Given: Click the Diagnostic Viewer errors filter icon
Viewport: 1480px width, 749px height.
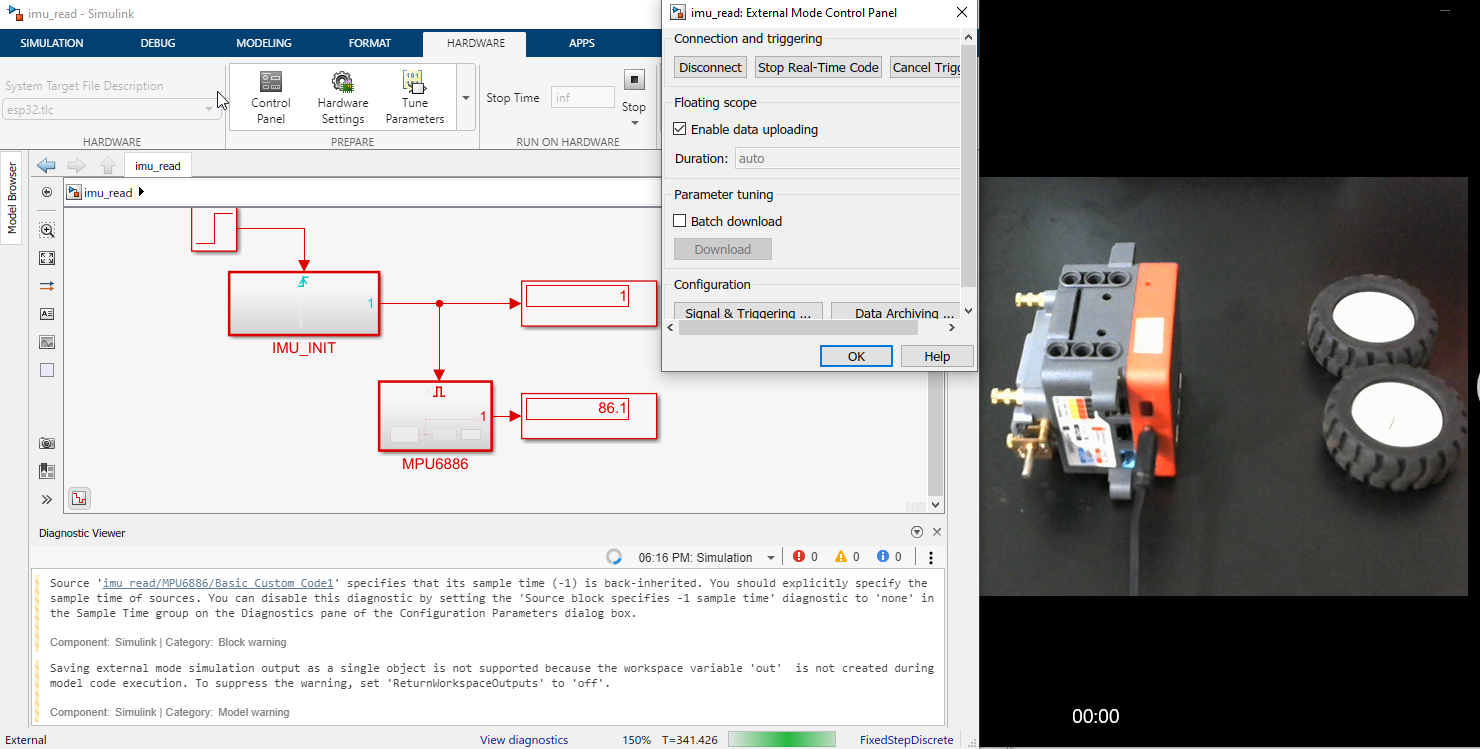Looking at the screenshot, I should pos(799,557).
